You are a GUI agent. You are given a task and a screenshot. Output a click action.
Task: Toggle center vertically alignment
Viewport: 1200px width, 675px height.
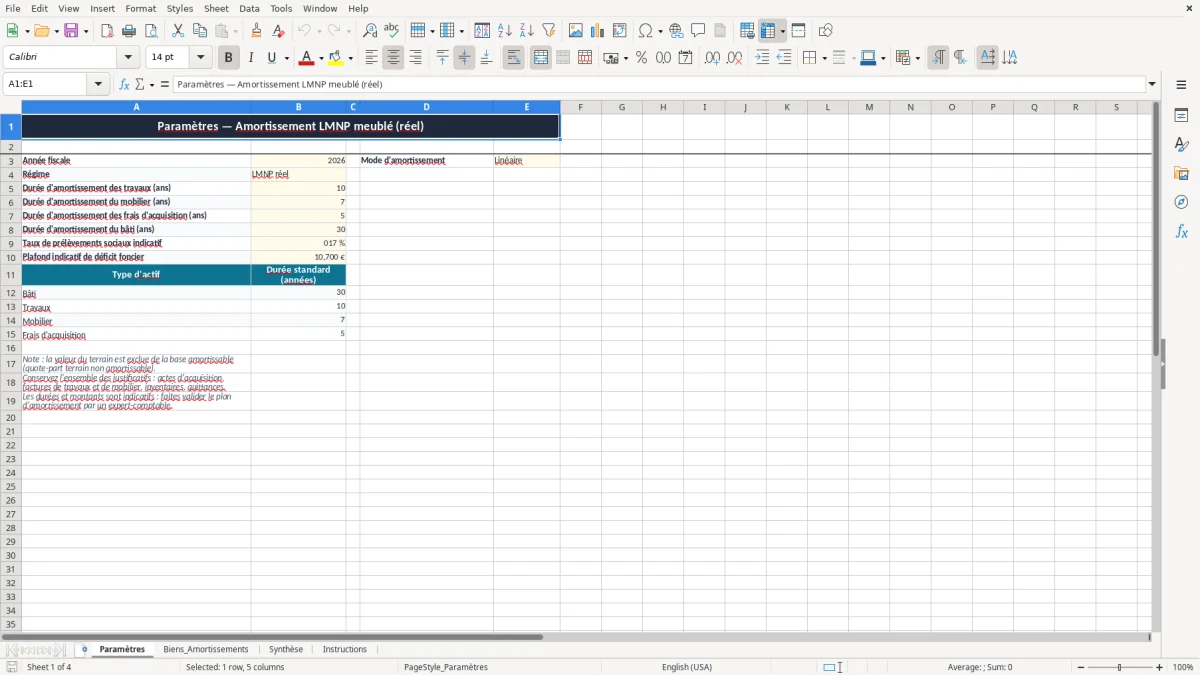coord(464,58)
